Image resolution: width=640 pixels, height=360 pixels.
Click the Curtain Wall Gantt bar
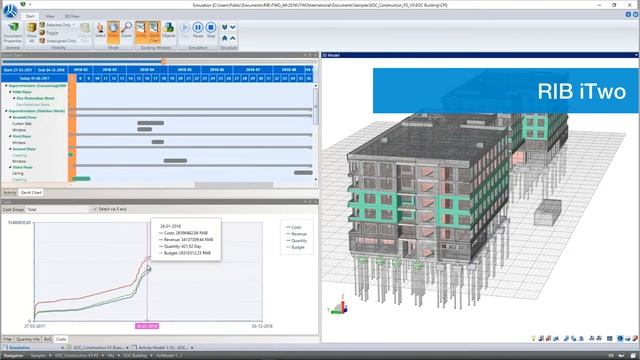pos(151,123)
